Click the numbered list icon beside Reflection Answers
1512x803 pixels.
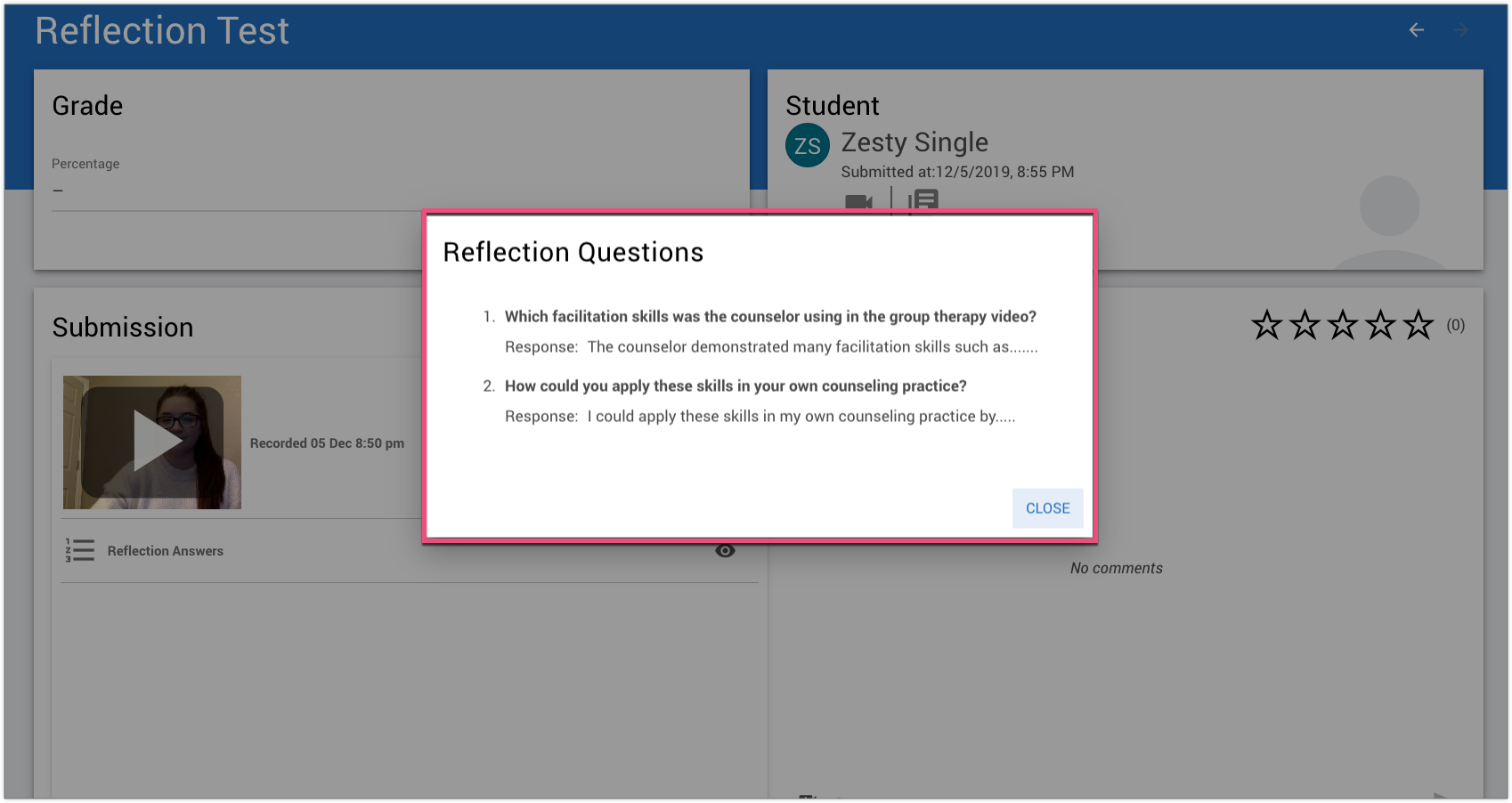coord(80,550)
